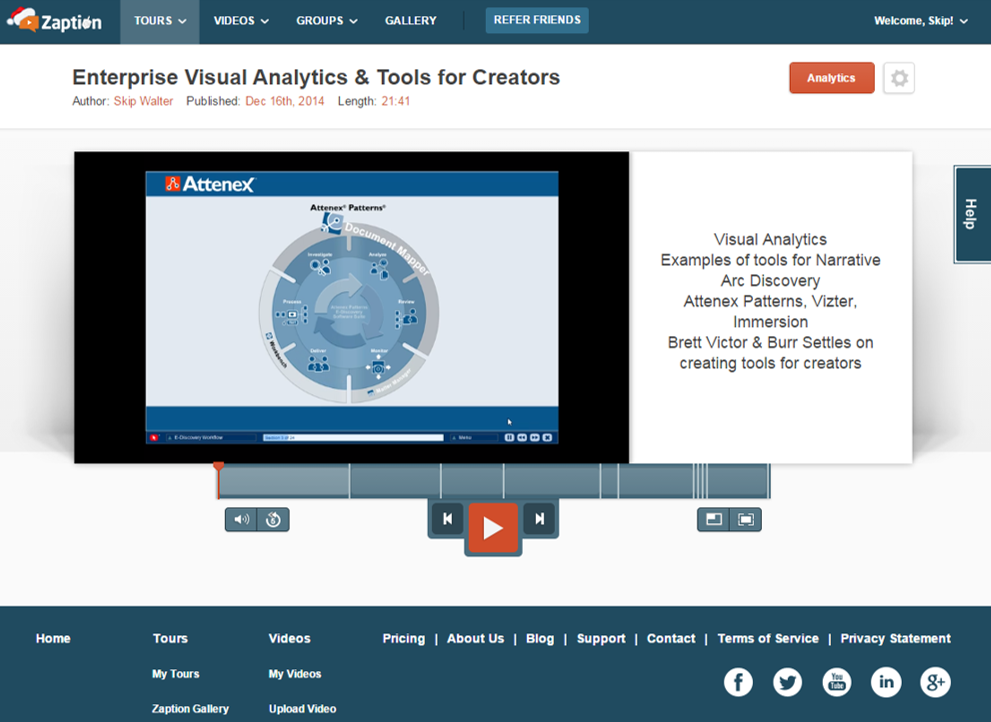This screenshot has width=991, height=722.
Task: Mute the video volume
Action: [x=241, y=520]
